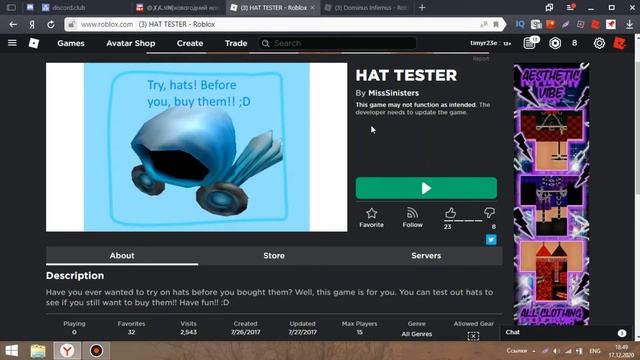Click the Robux balance of 8
Viewport: 640px width, 360px height.
pos(574,43)
